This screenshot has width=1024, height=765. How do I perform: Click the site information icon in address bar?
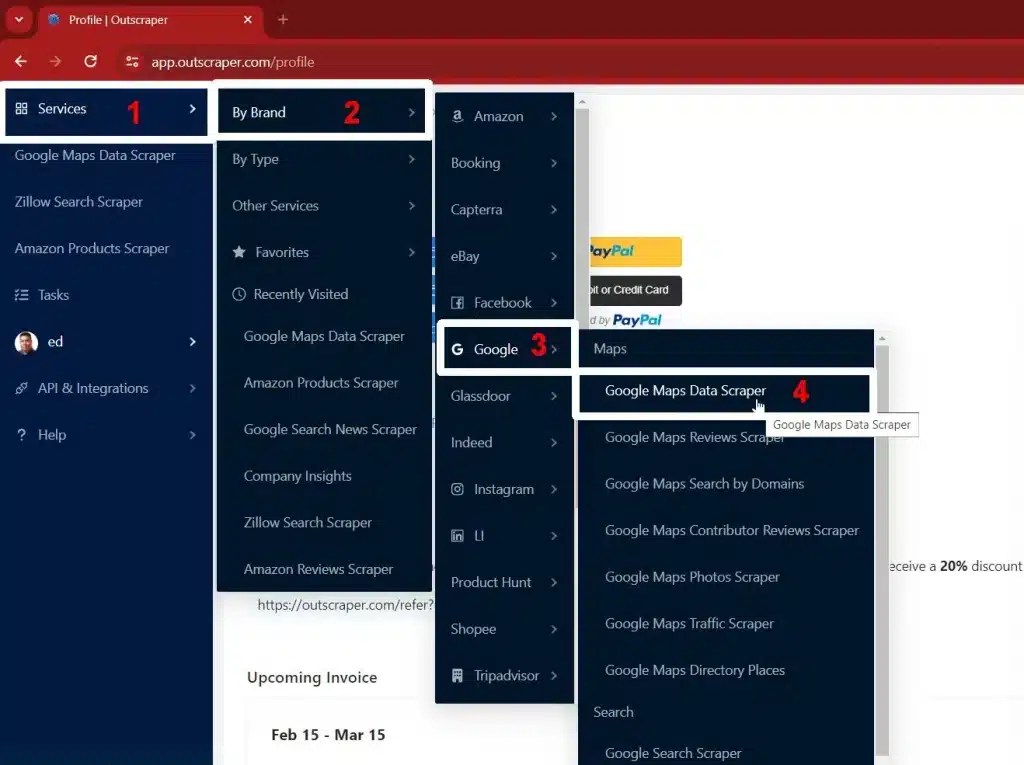coord(132,61)
